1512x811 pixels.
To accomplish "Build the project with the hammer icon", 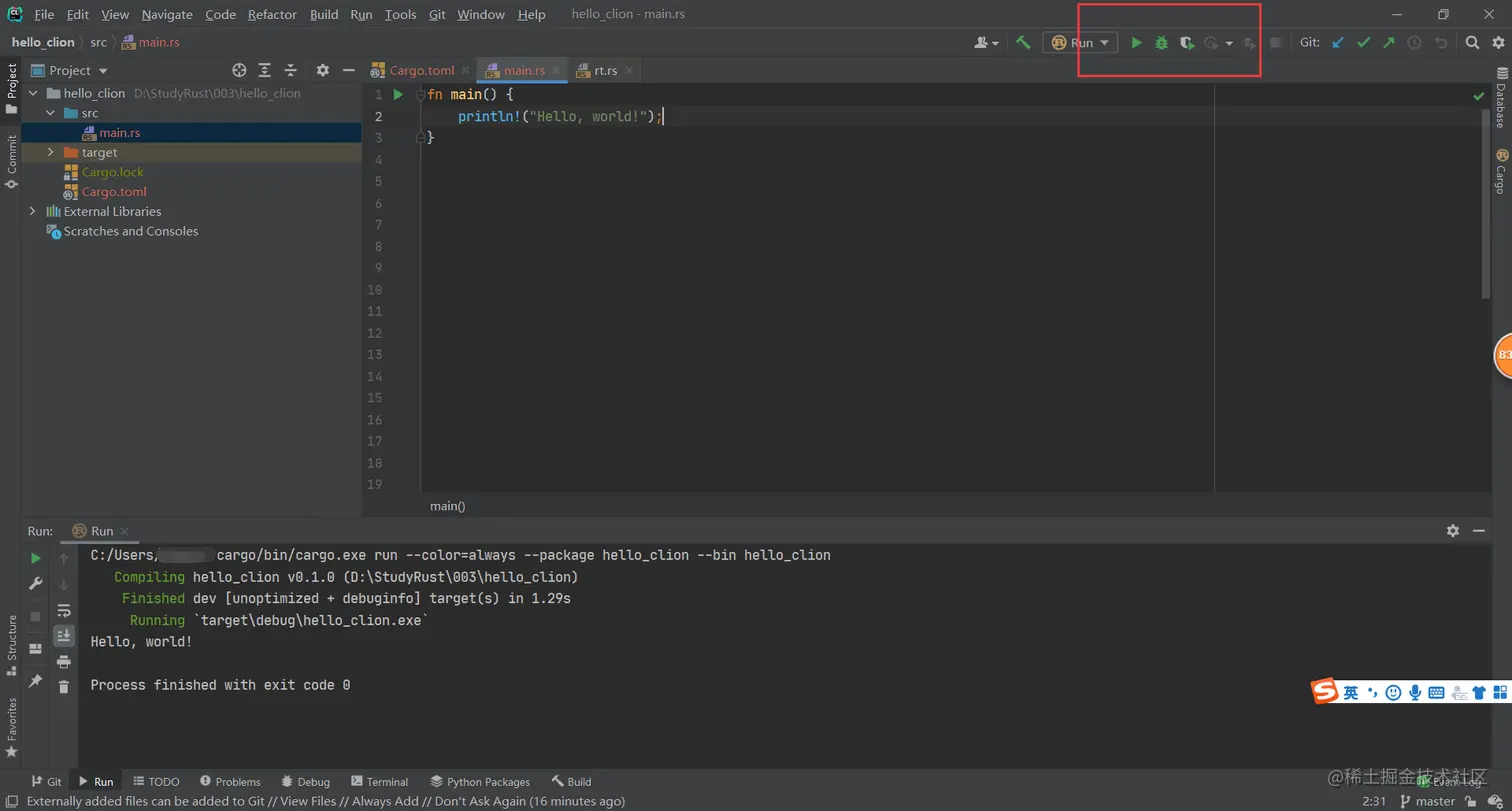I will pos(1023,43).
